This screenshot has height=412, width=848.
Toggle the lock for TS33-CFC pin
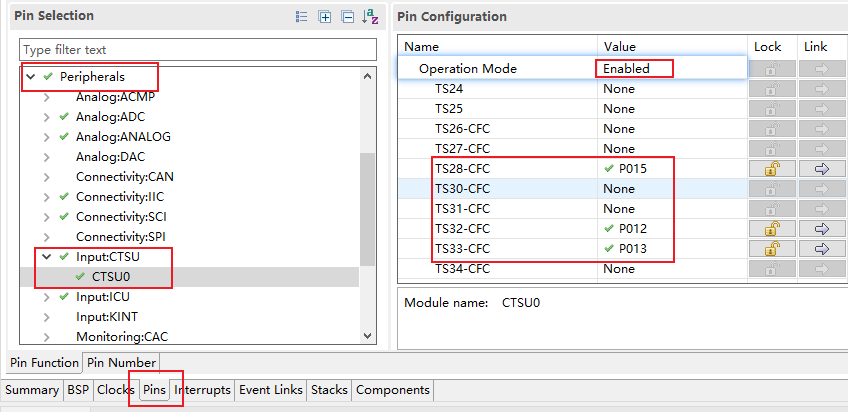click(x=771, y=249)
